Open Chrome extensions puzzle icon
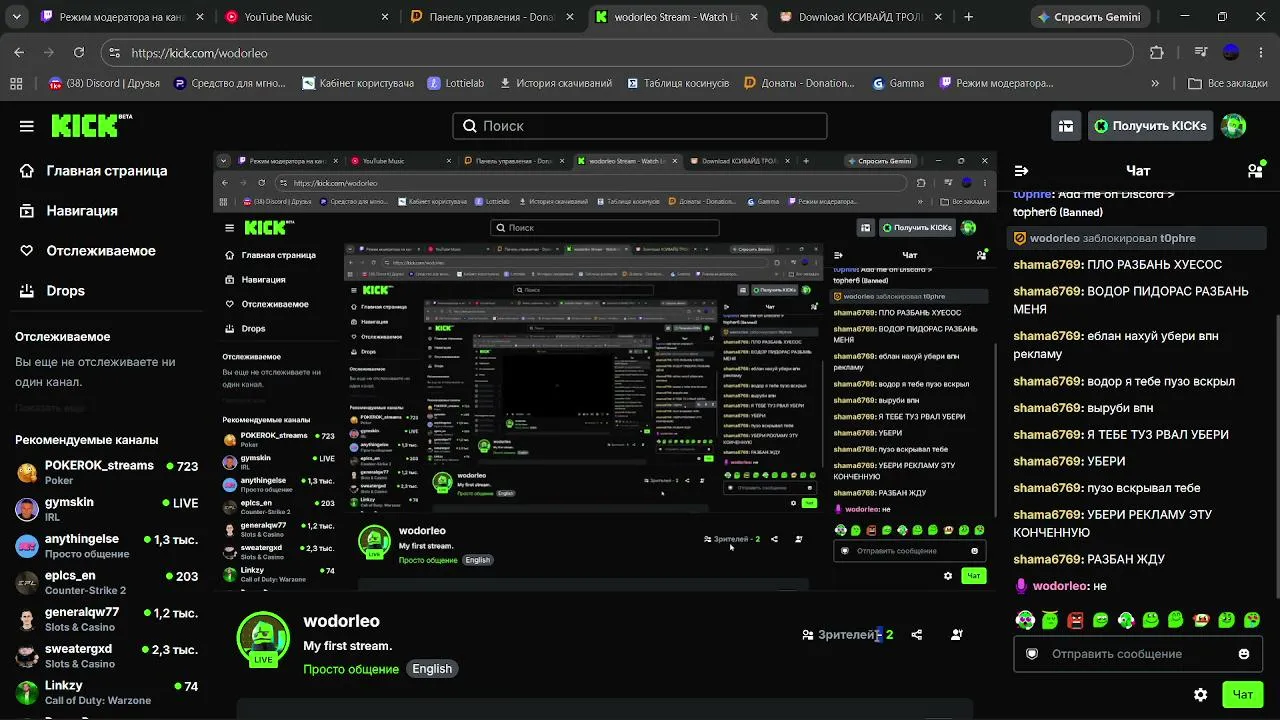This screenshot has width=1280, height=720. [1157, 53]
